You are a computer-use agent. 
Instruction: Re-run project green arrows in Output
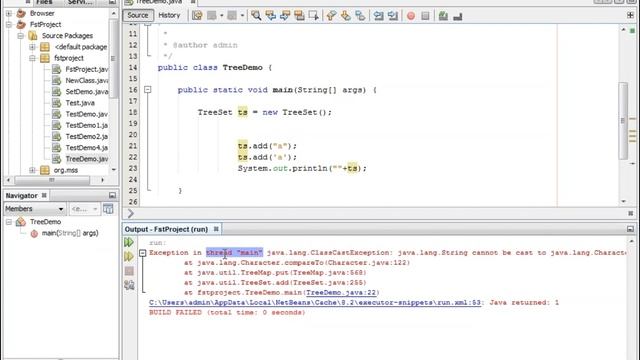129,242
